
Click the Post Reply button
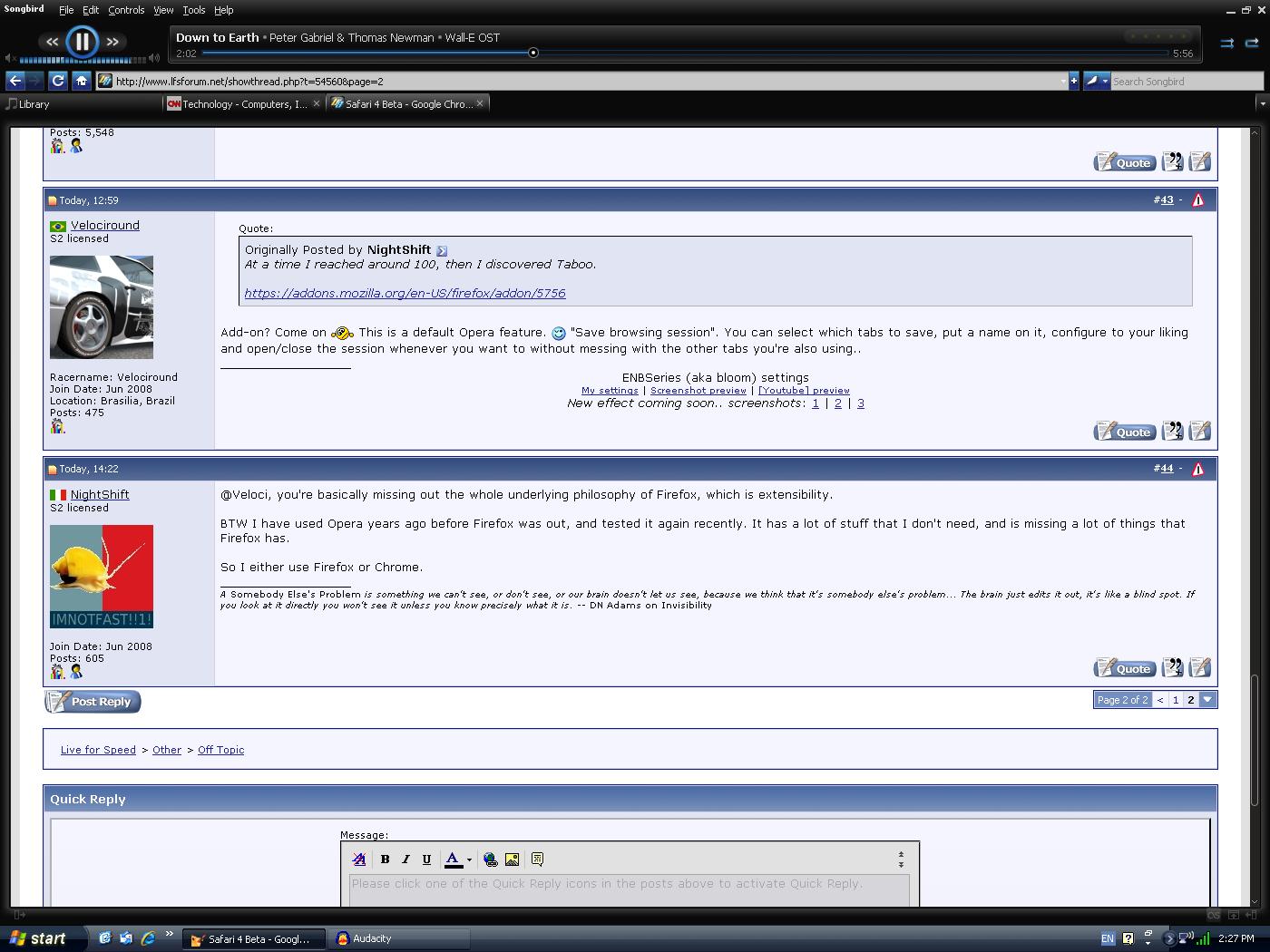click(x=93, y=702)
